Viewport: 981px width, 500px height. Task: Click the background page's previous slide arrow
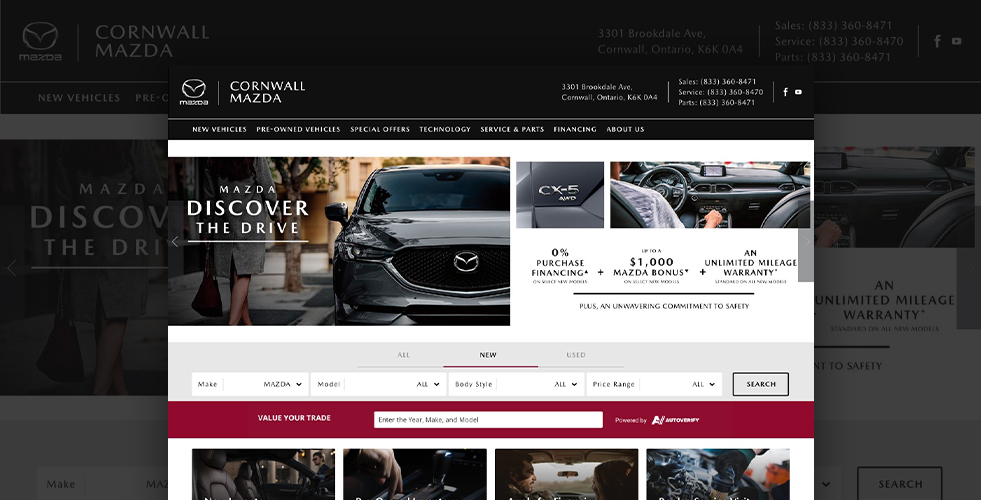point(11,268)
